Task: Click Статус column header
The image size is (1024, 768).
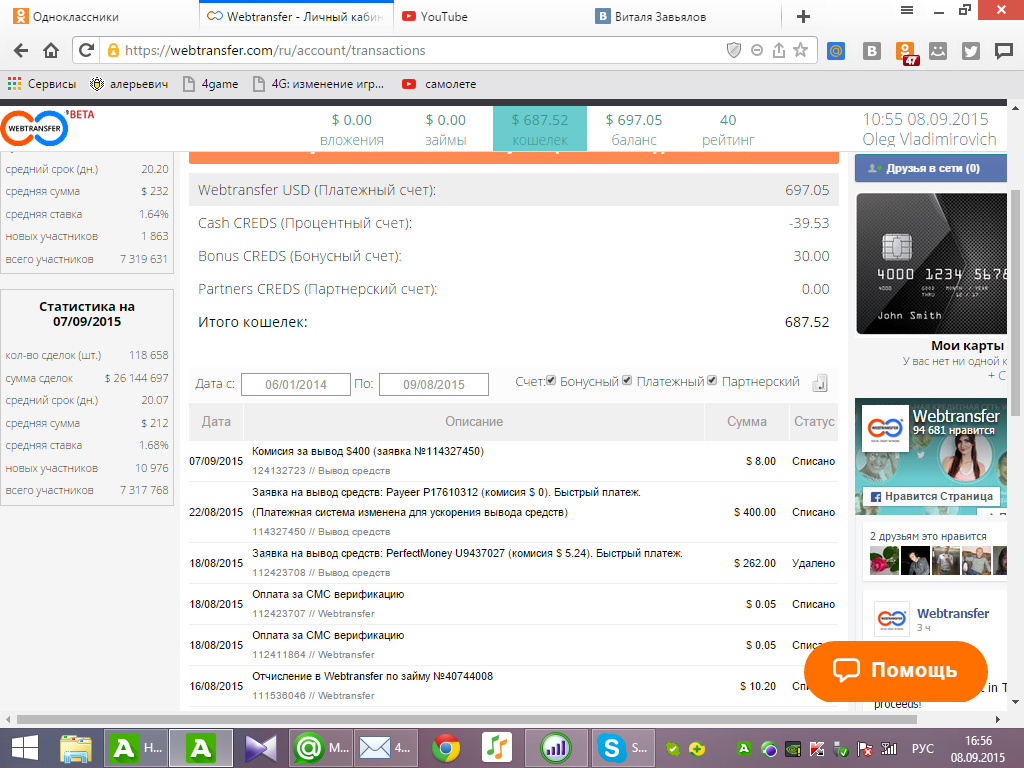Action: click(814, 421)
